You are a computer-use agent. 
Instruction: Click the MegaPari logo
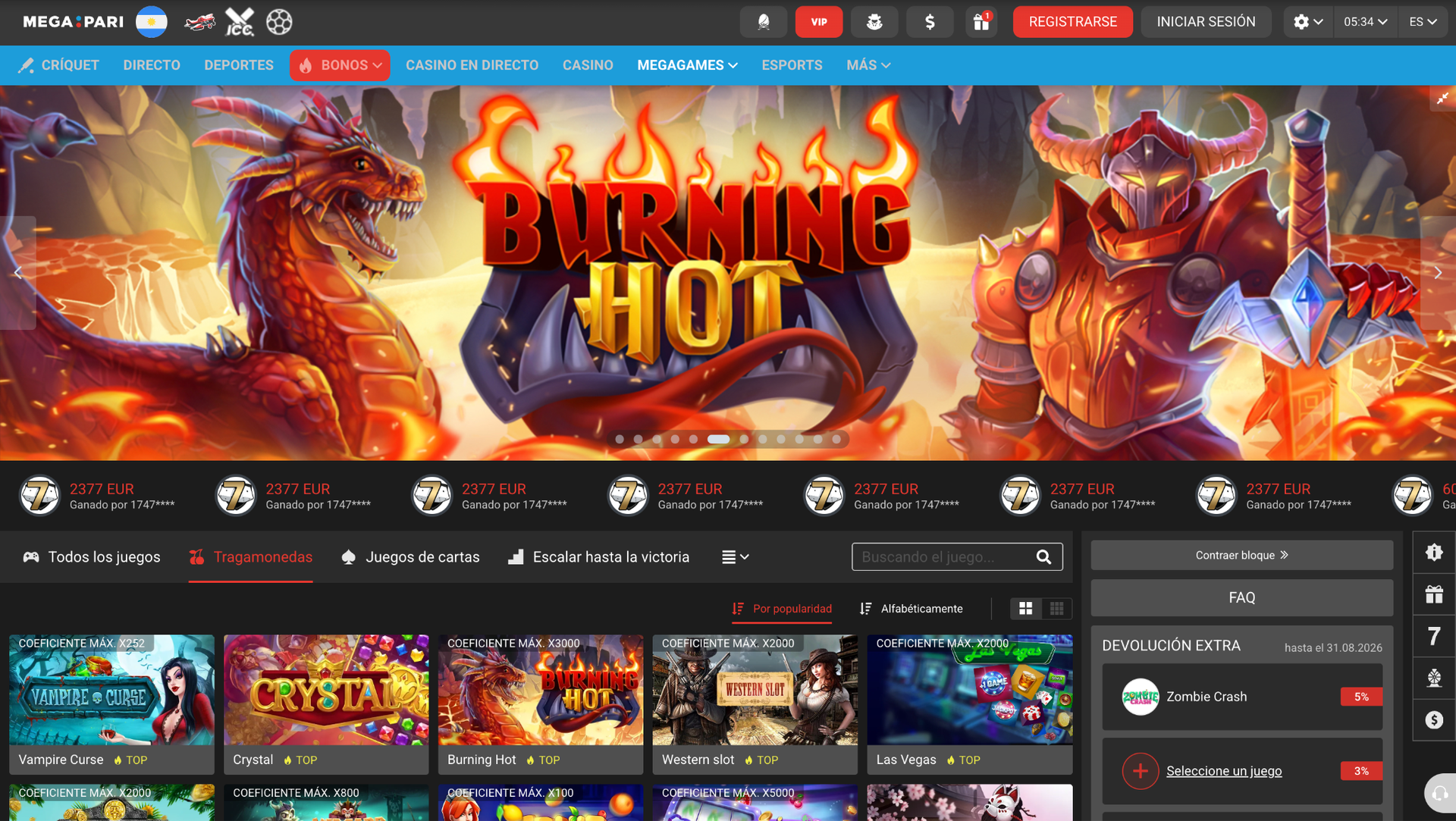(x=73, y=22)
